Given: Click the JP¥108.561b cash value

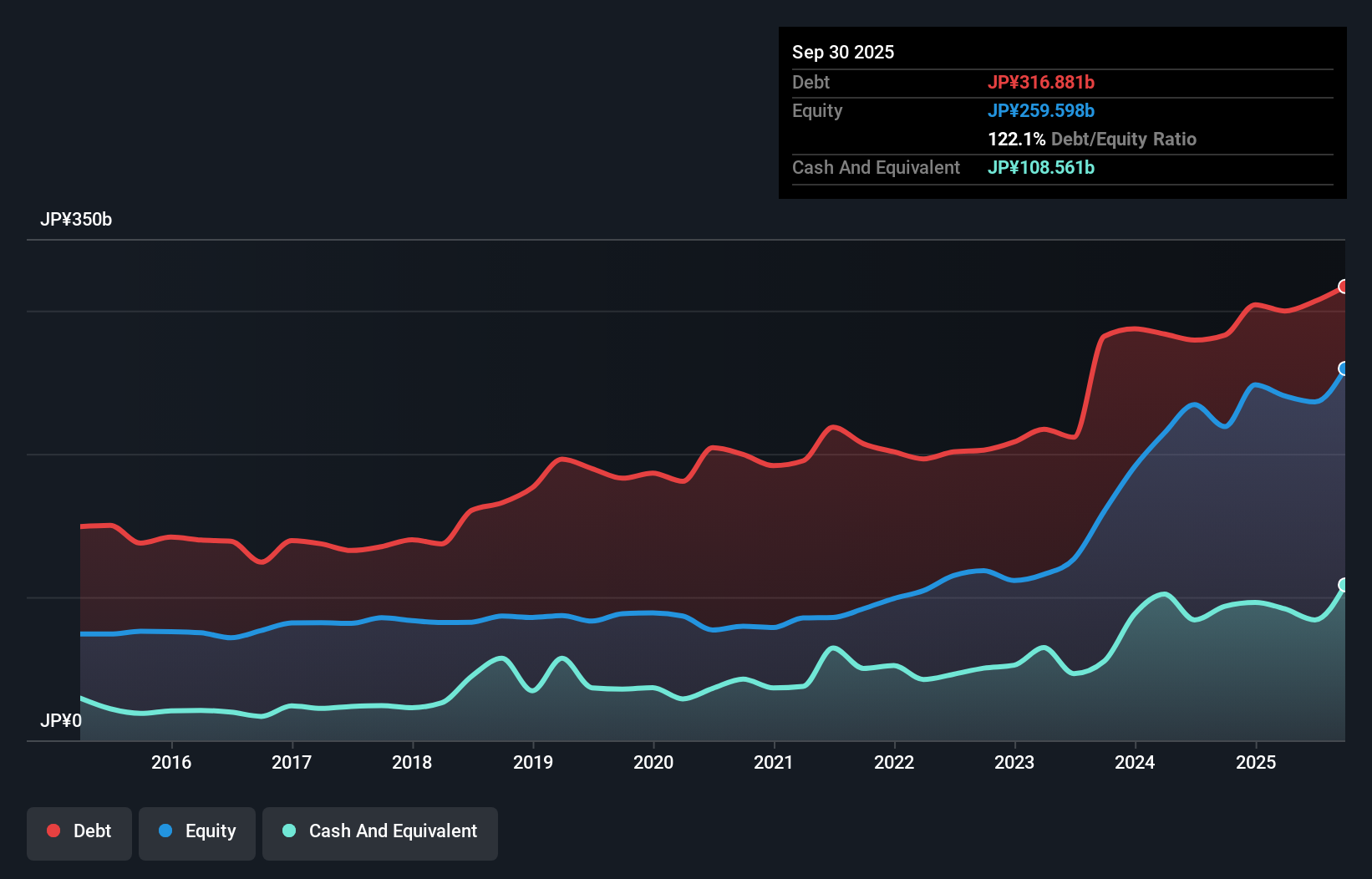Looking at the screenshot, I should [x=1041, y=167].
